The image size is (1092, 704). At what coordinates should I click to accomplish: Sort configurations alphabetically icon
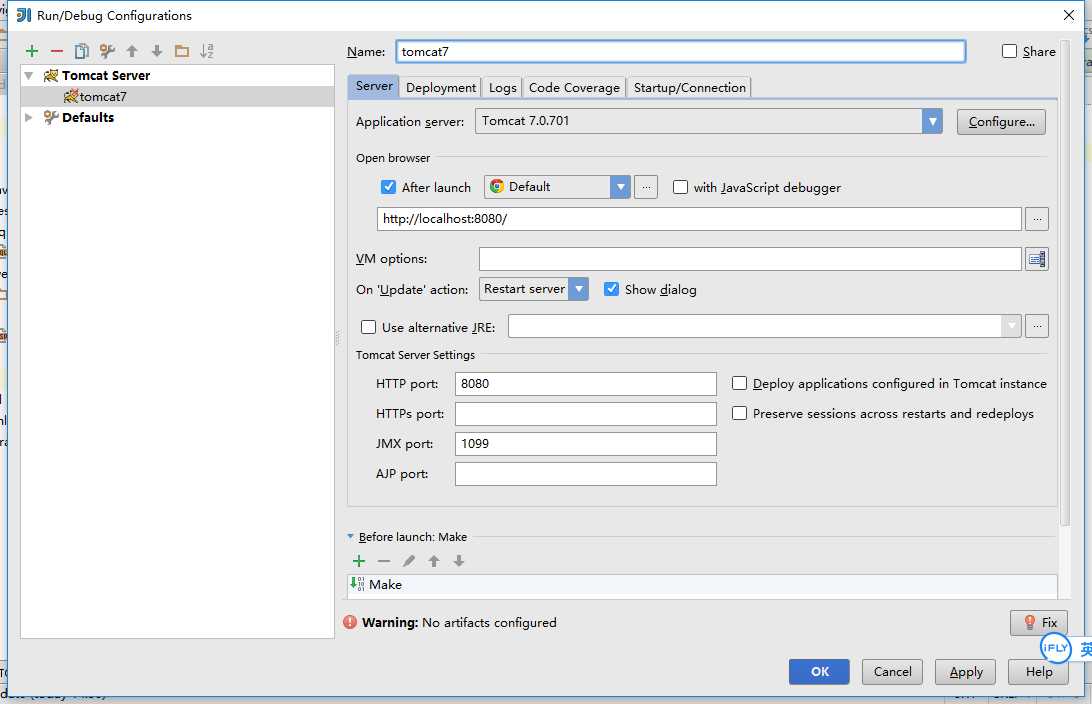click(207, 51)
